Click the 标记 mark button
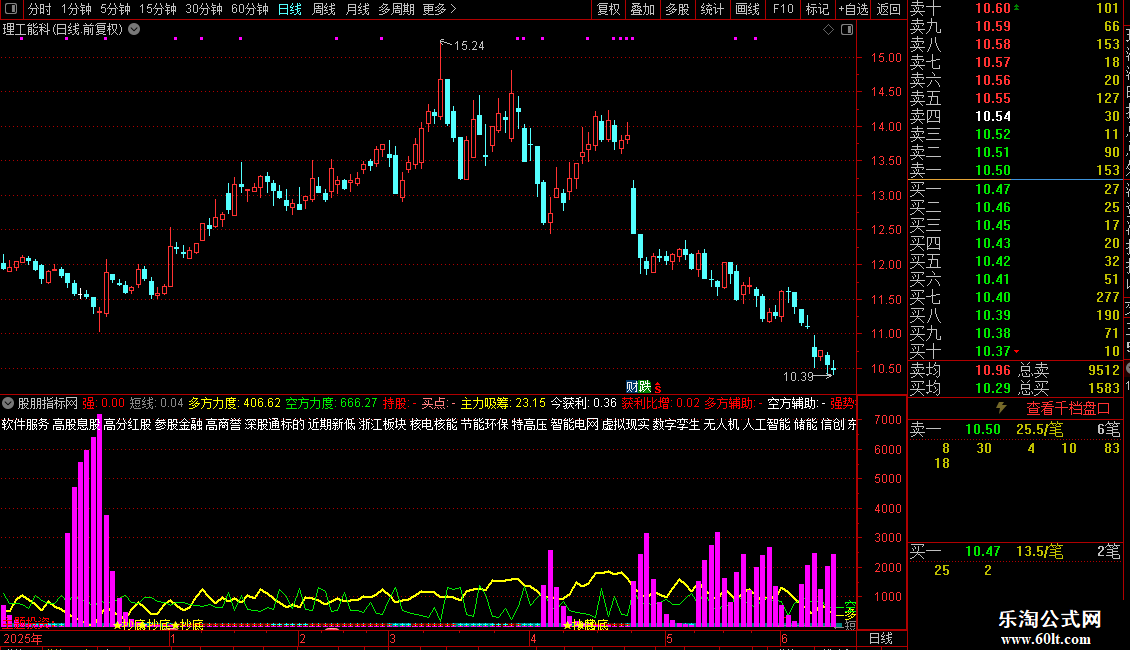This screenshot has height=650, width=1130. point(817,9)
